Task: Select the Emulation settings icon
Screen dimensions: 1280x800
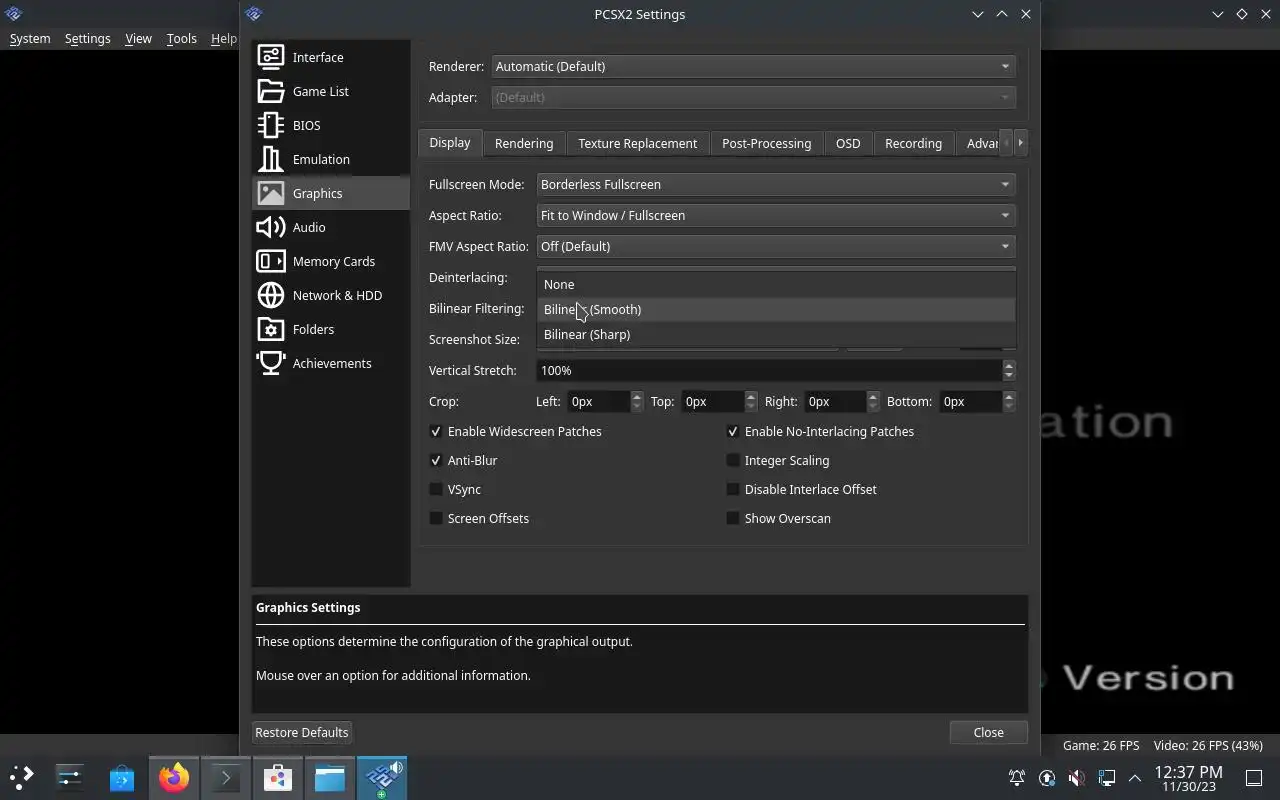Action: tap(271, 159)
